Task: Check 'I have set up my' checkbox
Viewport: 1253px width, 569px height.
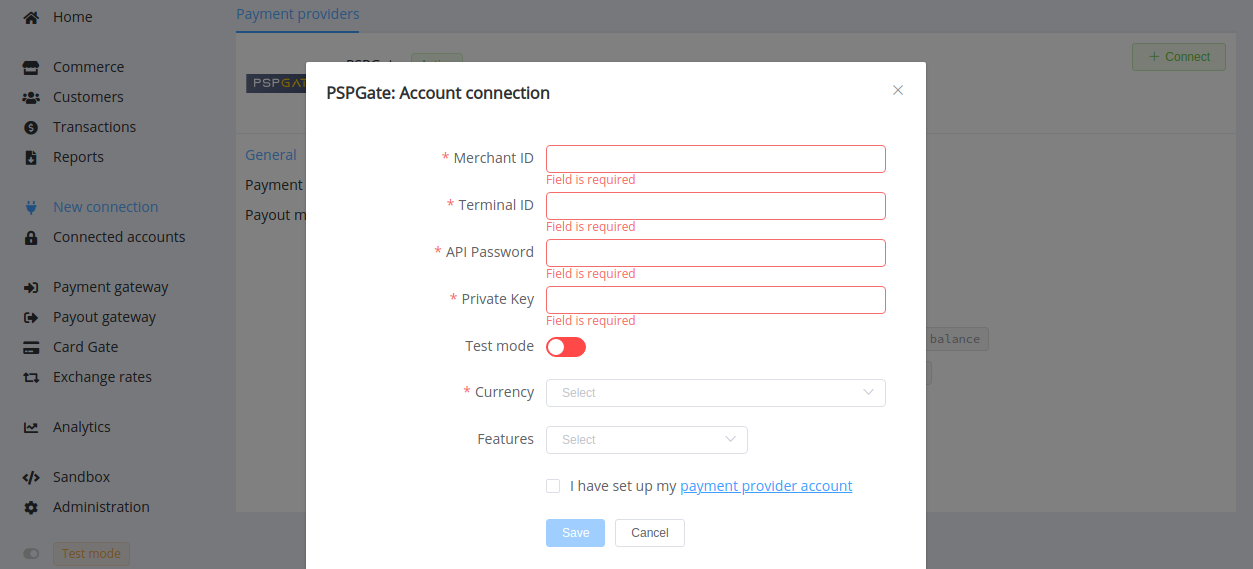Action: click(x=553, y=486)
